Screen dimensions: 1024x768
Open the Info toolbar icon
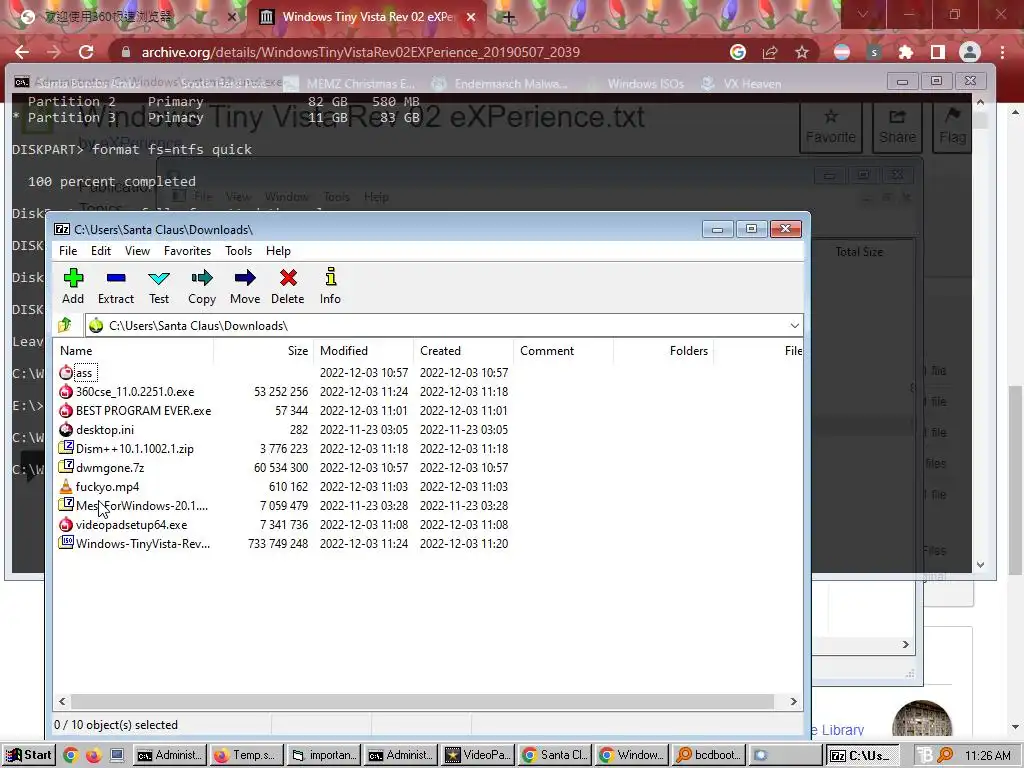click(330, 286)
